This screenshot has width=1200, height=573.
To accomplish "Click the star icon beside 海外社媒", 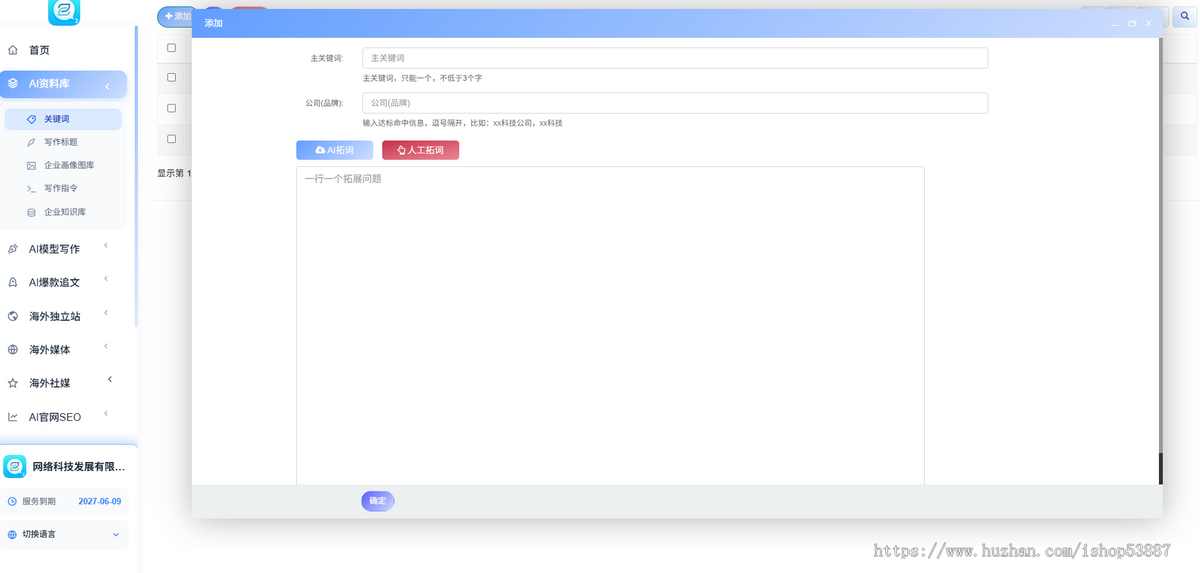I will click(13, 383).
